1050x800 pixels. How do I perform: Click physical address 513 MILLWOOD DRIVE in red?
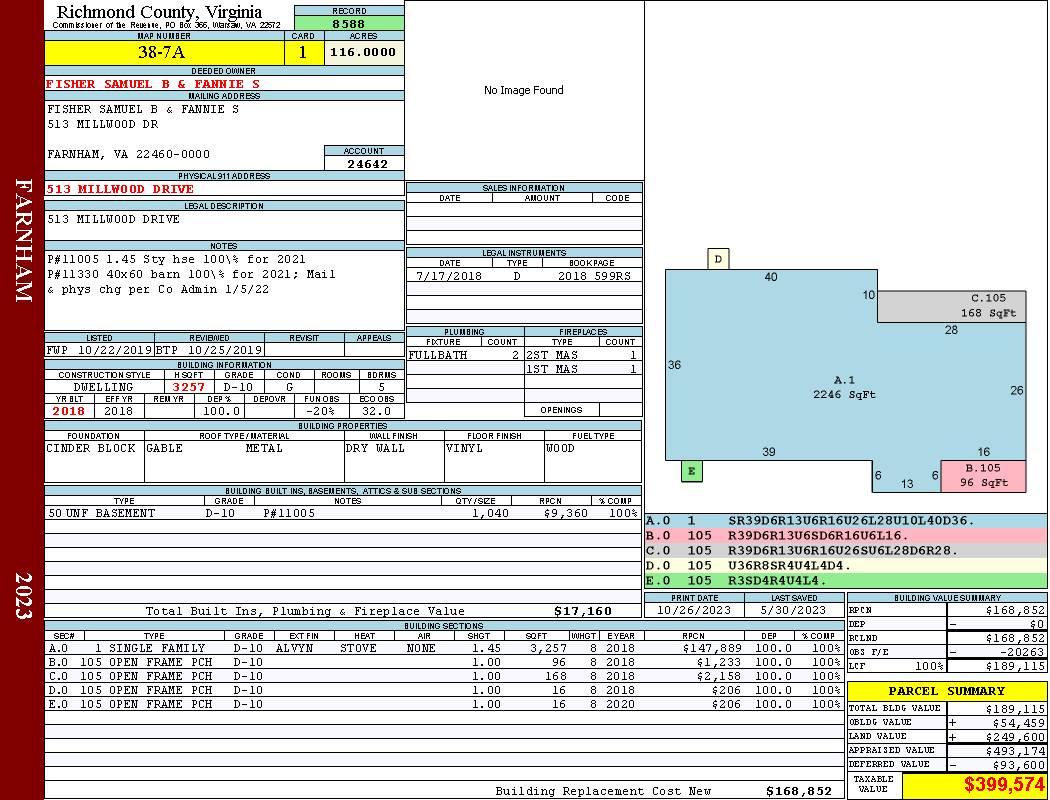point(120,189)
